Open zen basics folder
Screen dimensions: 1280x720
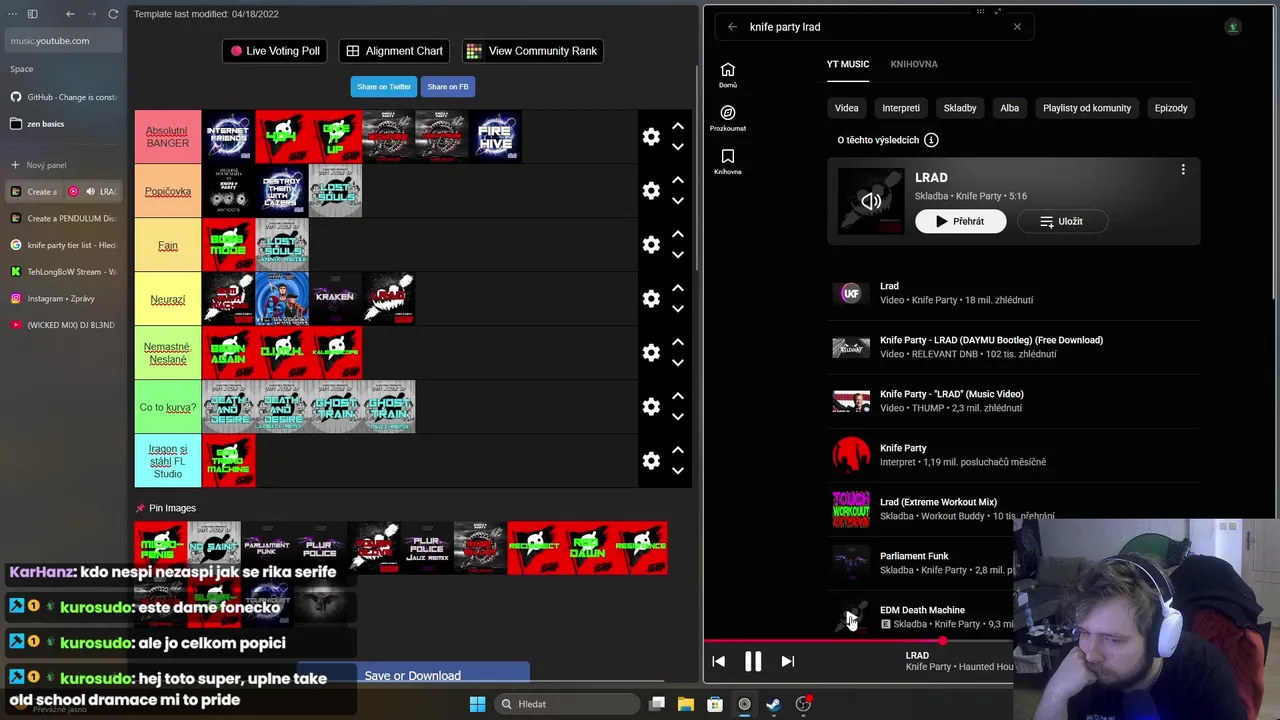(x=64, y=124)
